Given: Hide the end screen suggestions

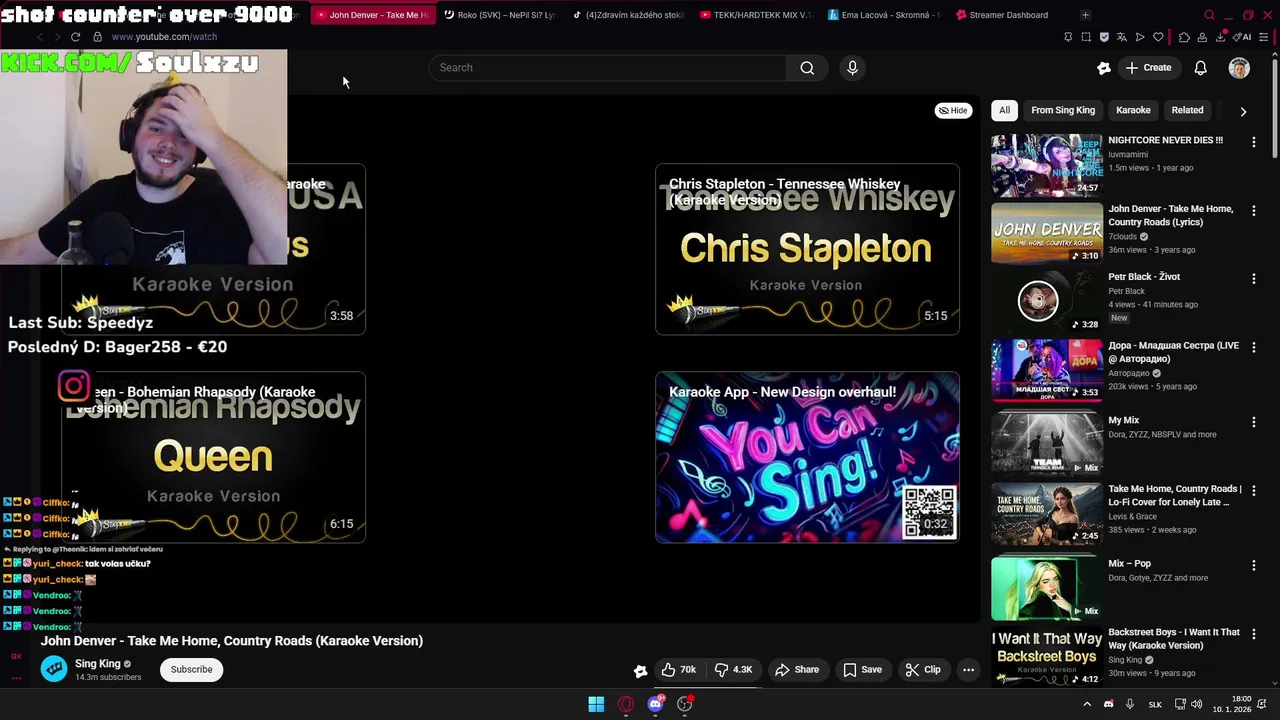Looking at the screenshot, I should tap(953, 110).
